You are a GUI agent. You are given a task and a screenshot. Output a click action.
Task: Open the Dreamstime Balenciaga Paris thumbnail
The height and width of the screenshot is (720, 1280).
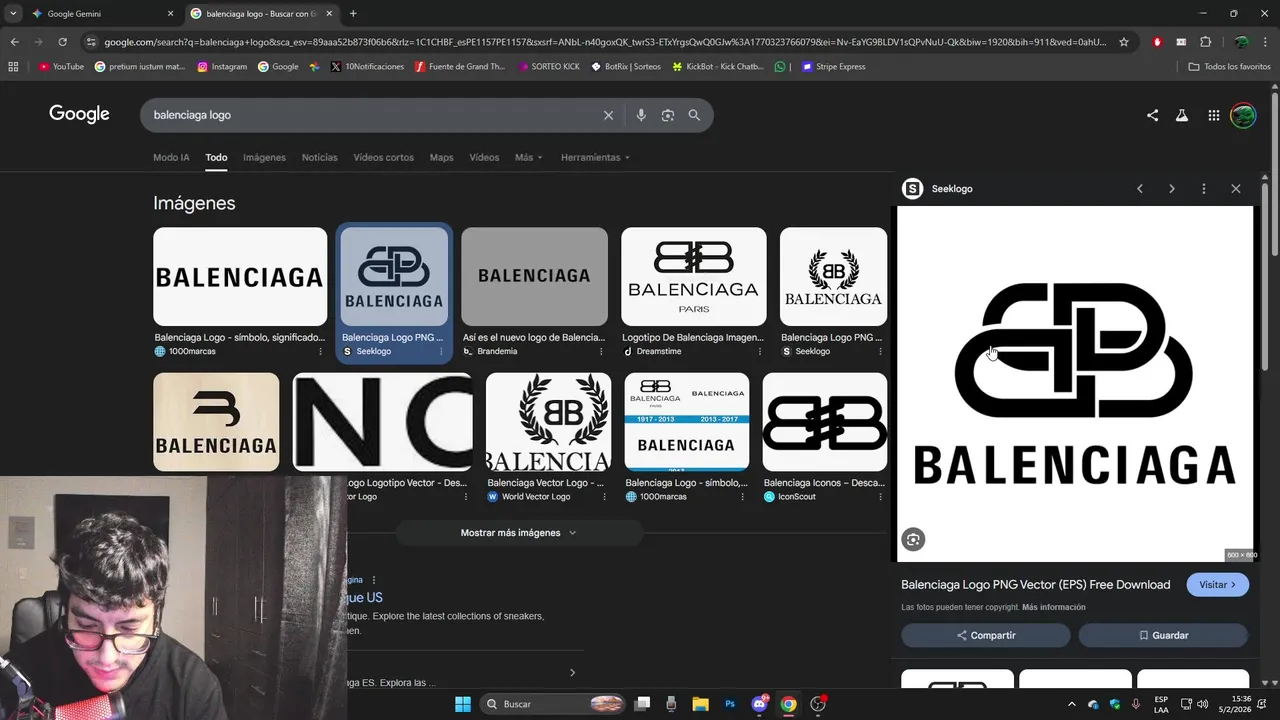pyautogui.click(x=694, y=276)
